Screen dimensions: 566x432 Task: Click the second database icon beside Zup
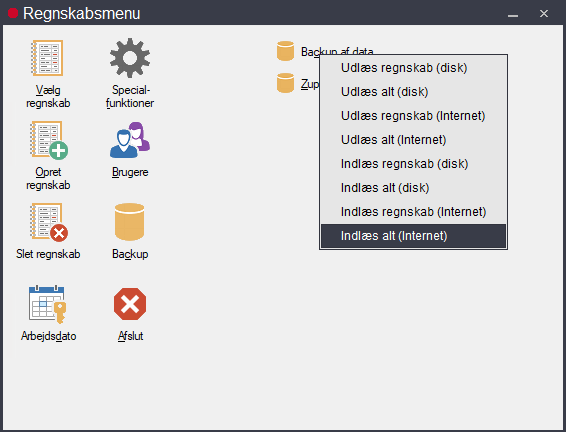[x=285, y=83]
